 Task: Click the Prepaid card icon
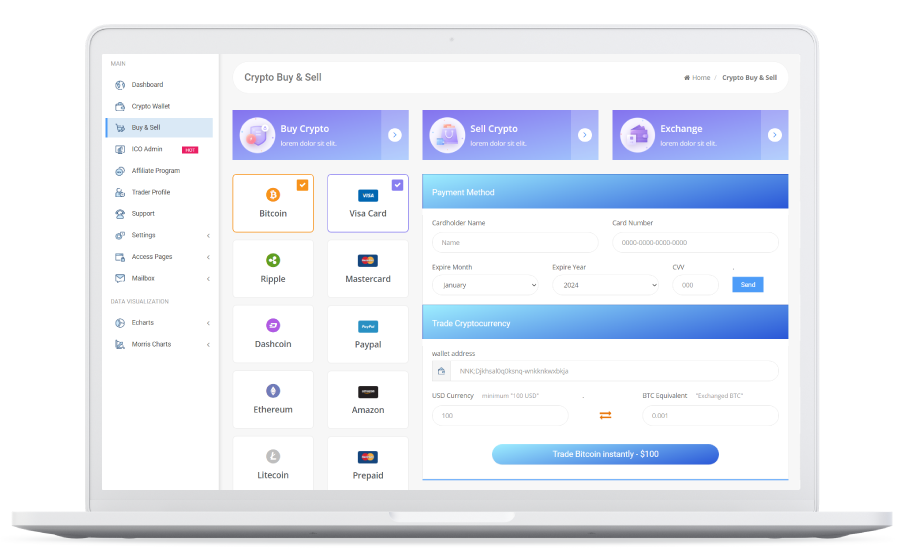click(368, 457)
